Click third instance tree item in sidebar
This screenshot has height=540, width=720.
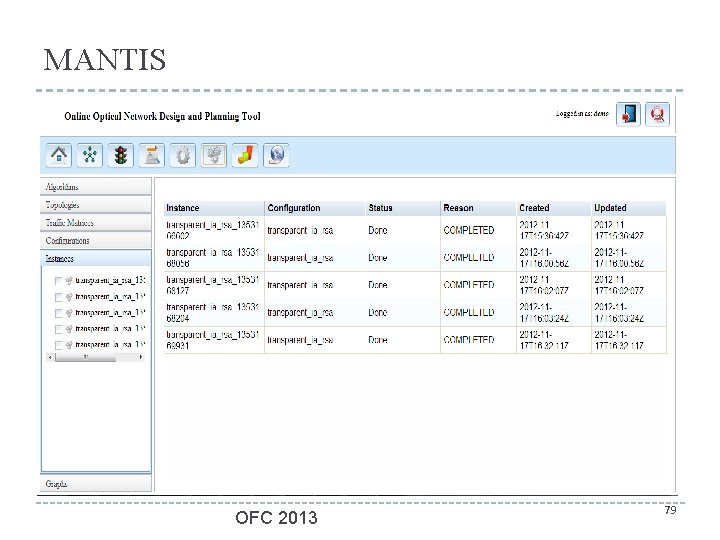pos(110,313)
